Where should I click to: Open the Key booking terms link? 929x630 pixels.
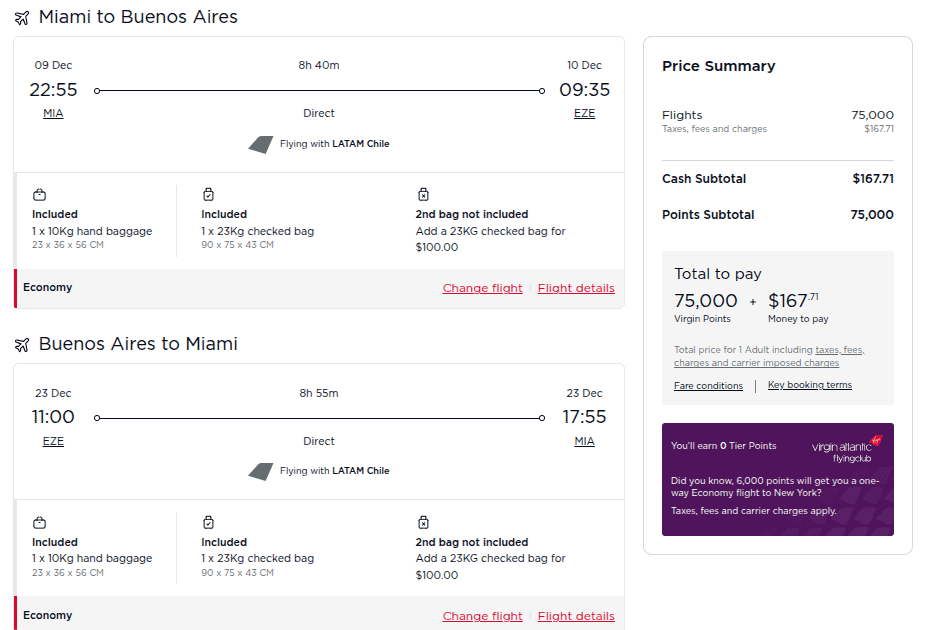pos(809,385)
